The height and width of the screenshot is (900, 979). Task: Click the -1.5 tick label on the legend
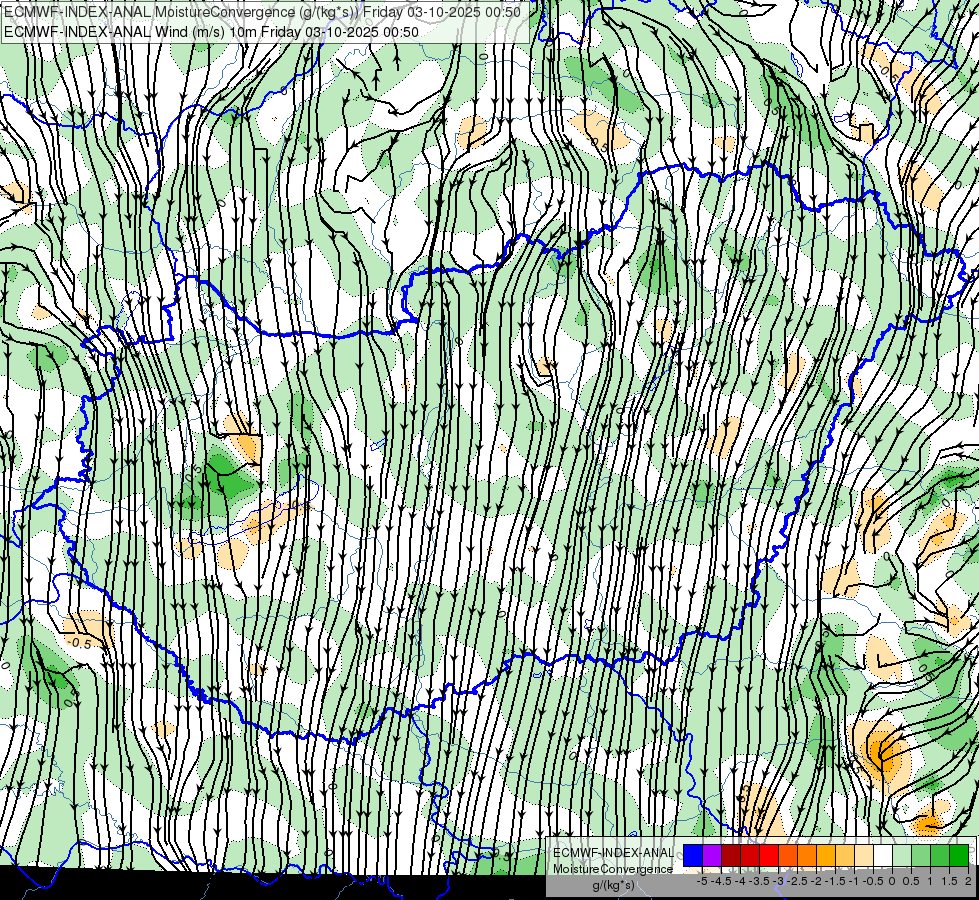pos(835,881)
